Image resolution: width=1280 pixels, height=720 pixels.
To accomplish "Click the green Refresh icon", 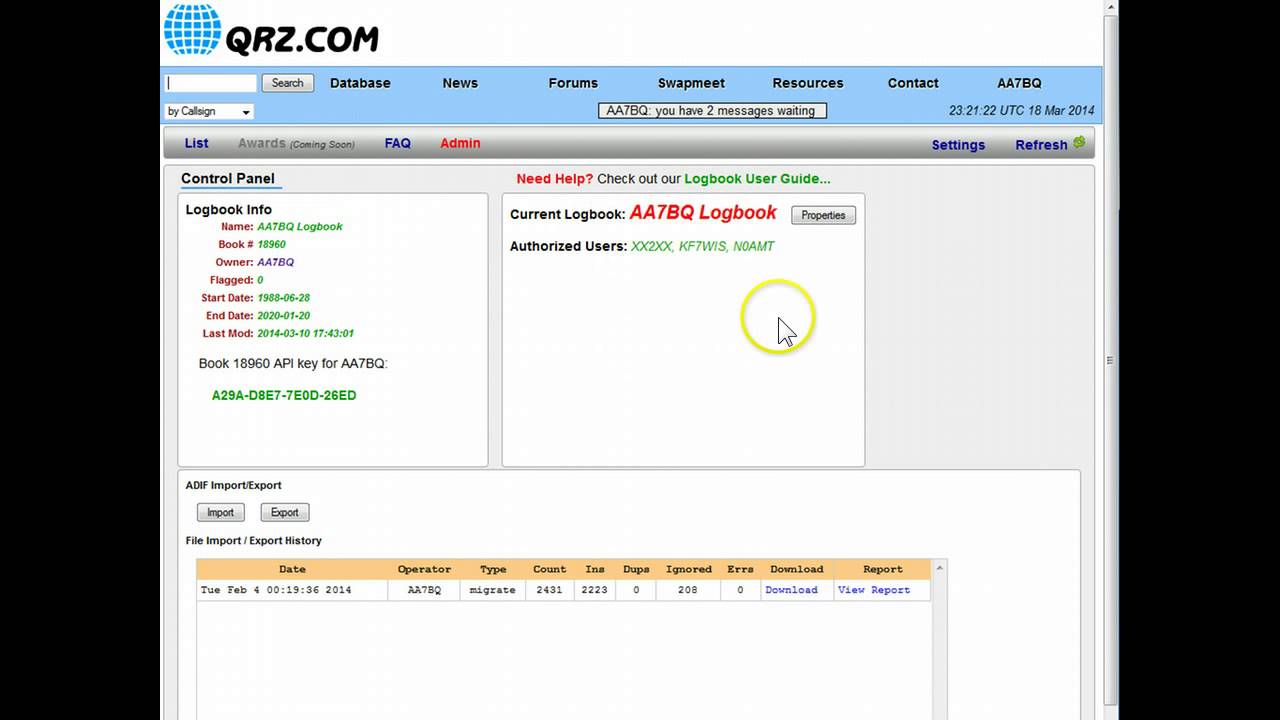I will [x=1079, y=143].
